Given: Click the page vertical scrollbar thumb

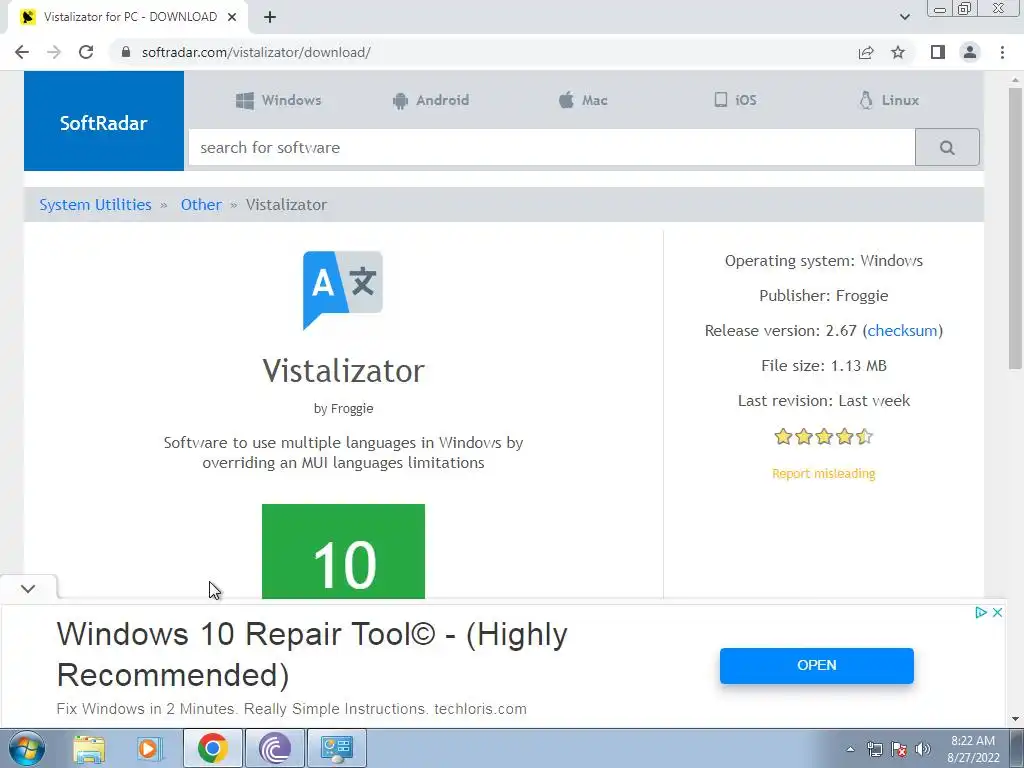Looking at the screenshot, I should click(x=1015, y=229).
